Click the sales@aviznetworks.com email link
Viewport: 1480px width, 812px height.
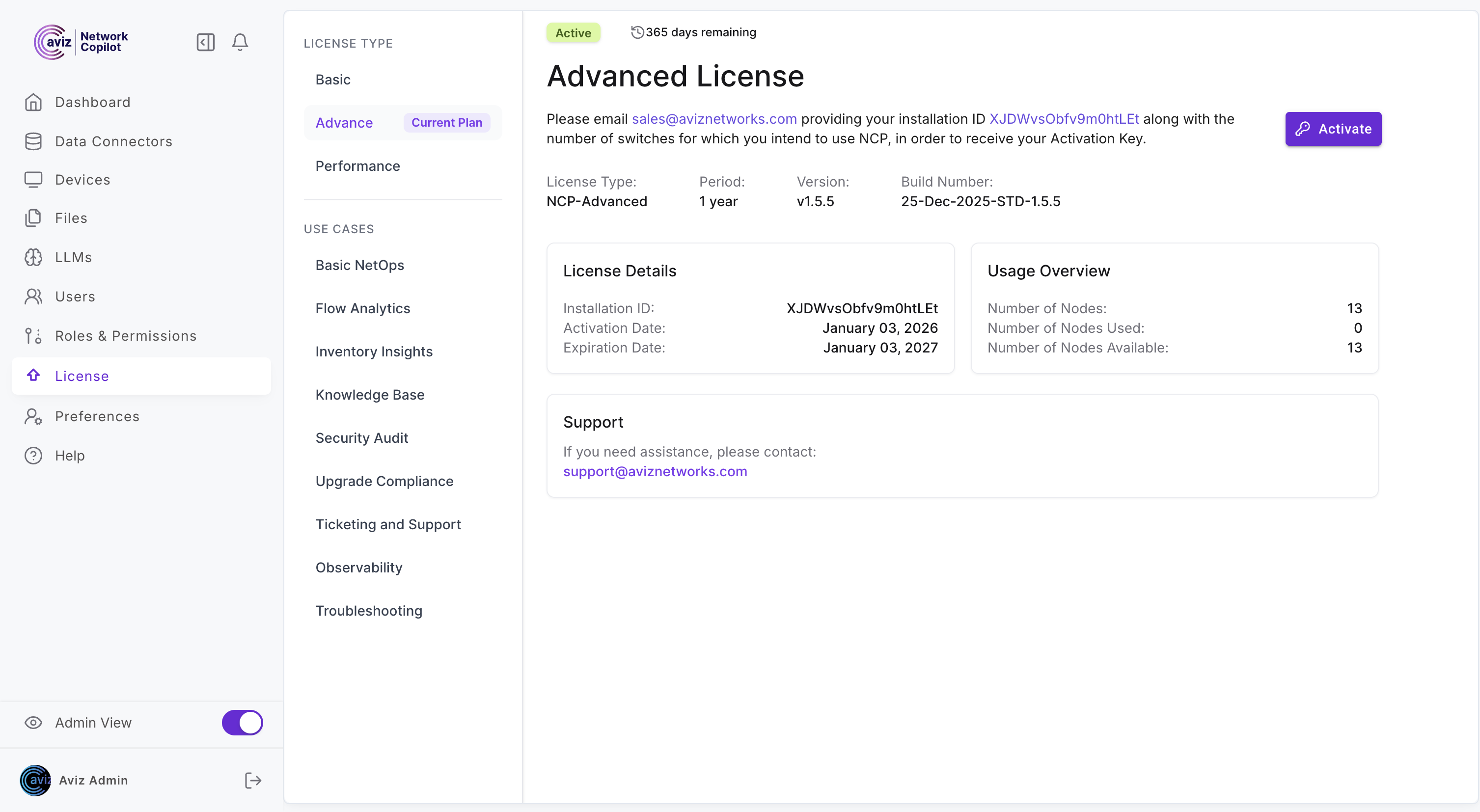click(x=714, y=119)
